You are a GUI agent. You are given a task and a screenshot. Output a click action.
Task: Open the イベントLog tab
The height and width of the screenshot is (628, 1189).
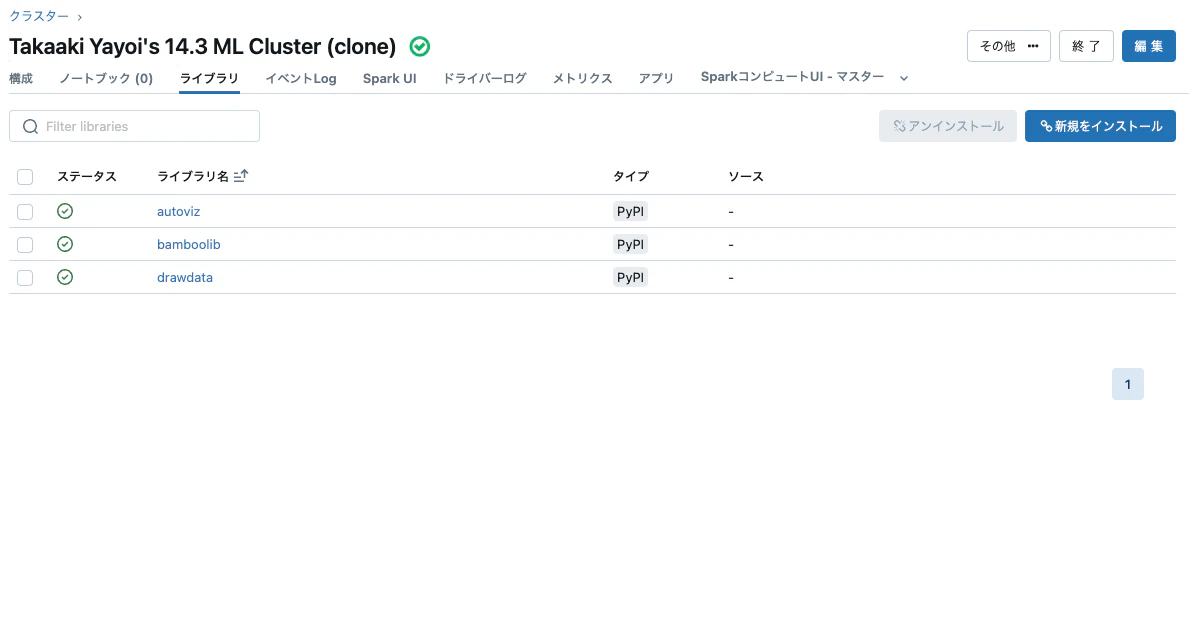pyautogui.click(x=301, y=78)
